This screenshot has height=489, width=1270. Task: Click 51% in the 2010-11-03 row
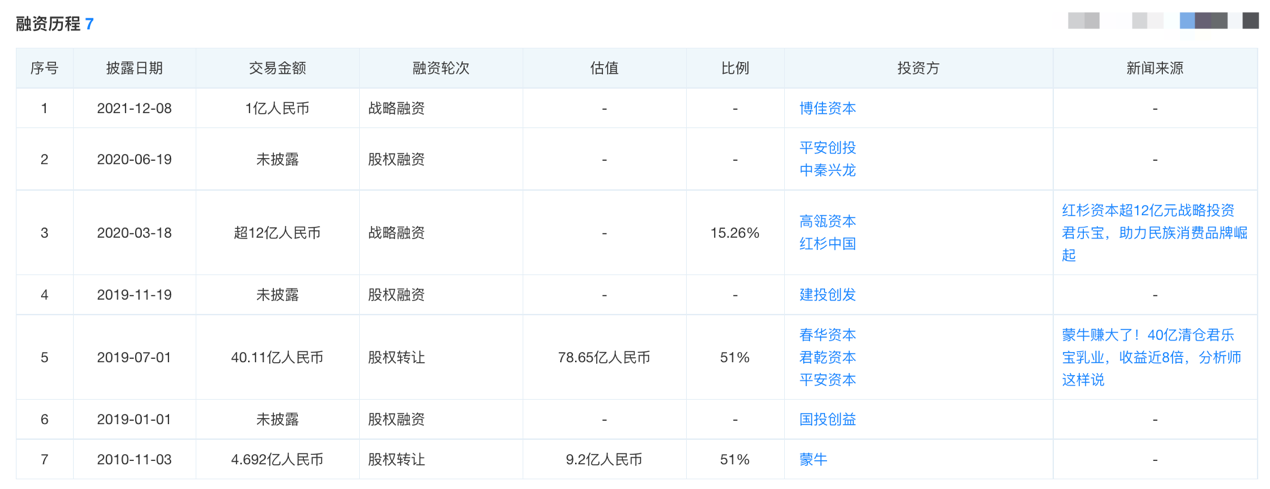(735, 460)
